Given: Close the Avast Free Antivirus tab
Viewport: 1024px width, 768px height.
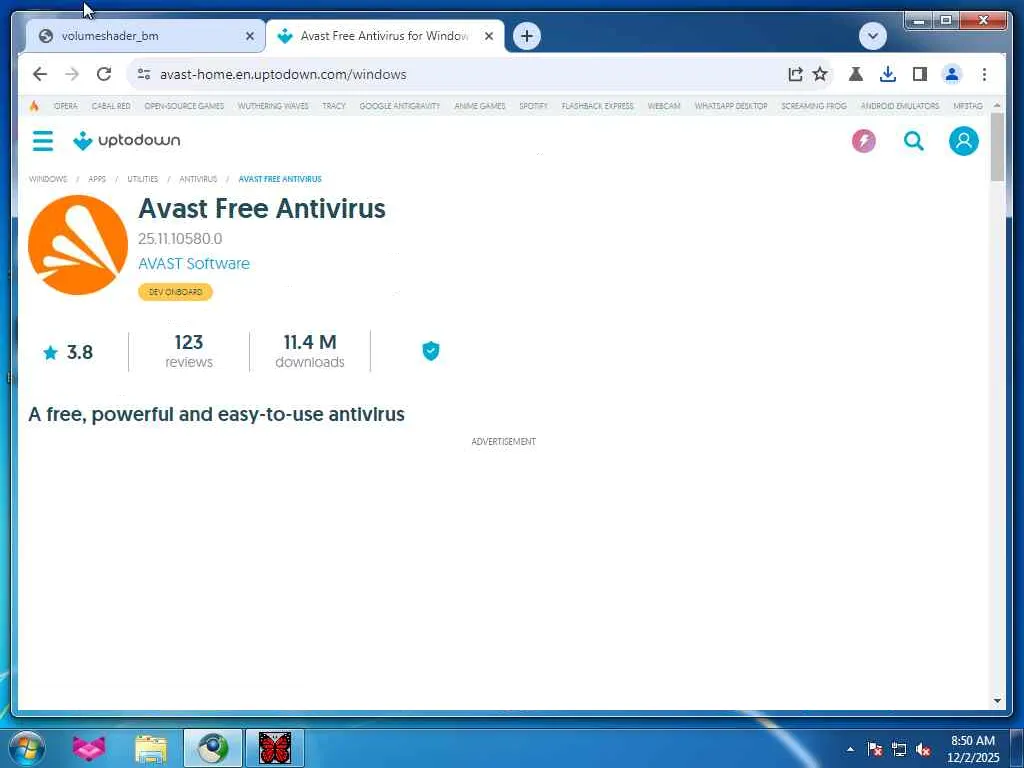Looking at the screenshot, I should 488,36.
